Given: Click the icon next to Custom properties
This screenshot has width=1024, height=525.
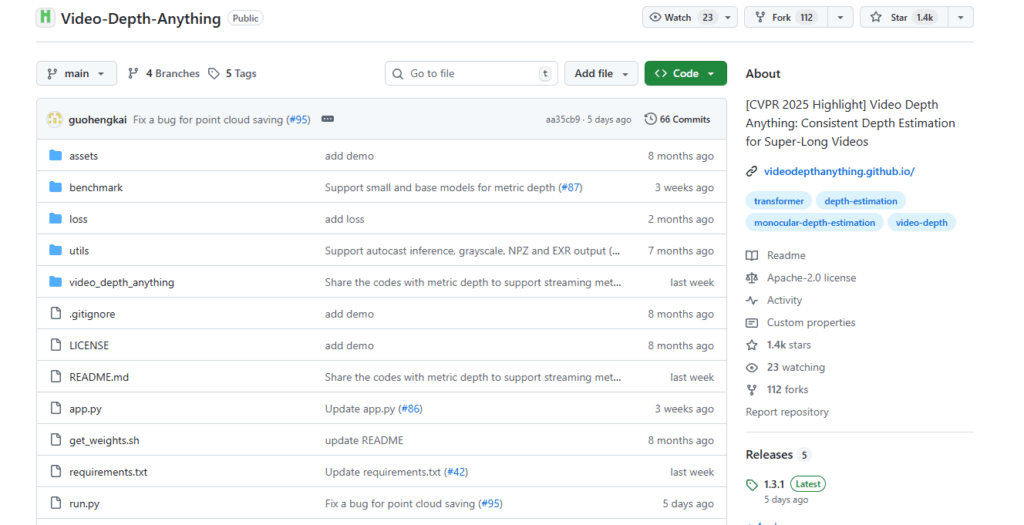Looking at the screenshot, I should pos(752,323).
